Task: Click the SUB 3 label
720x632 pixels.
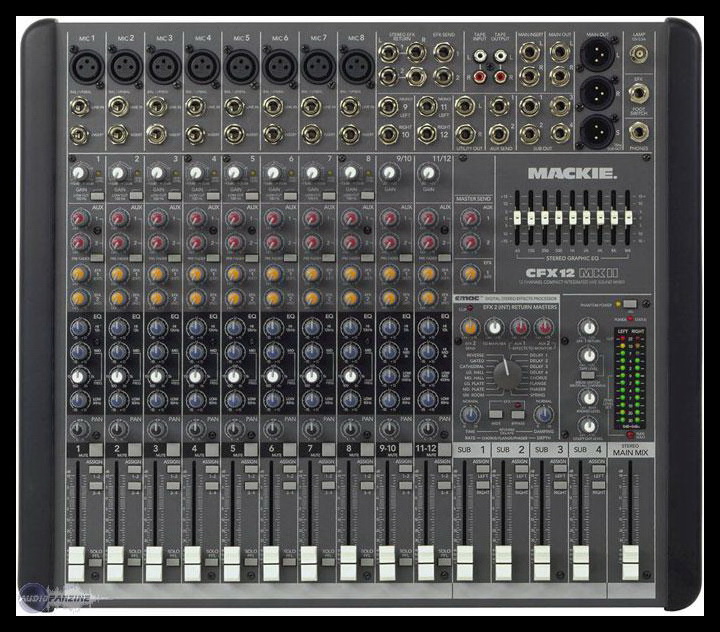Action: point(549,450)
